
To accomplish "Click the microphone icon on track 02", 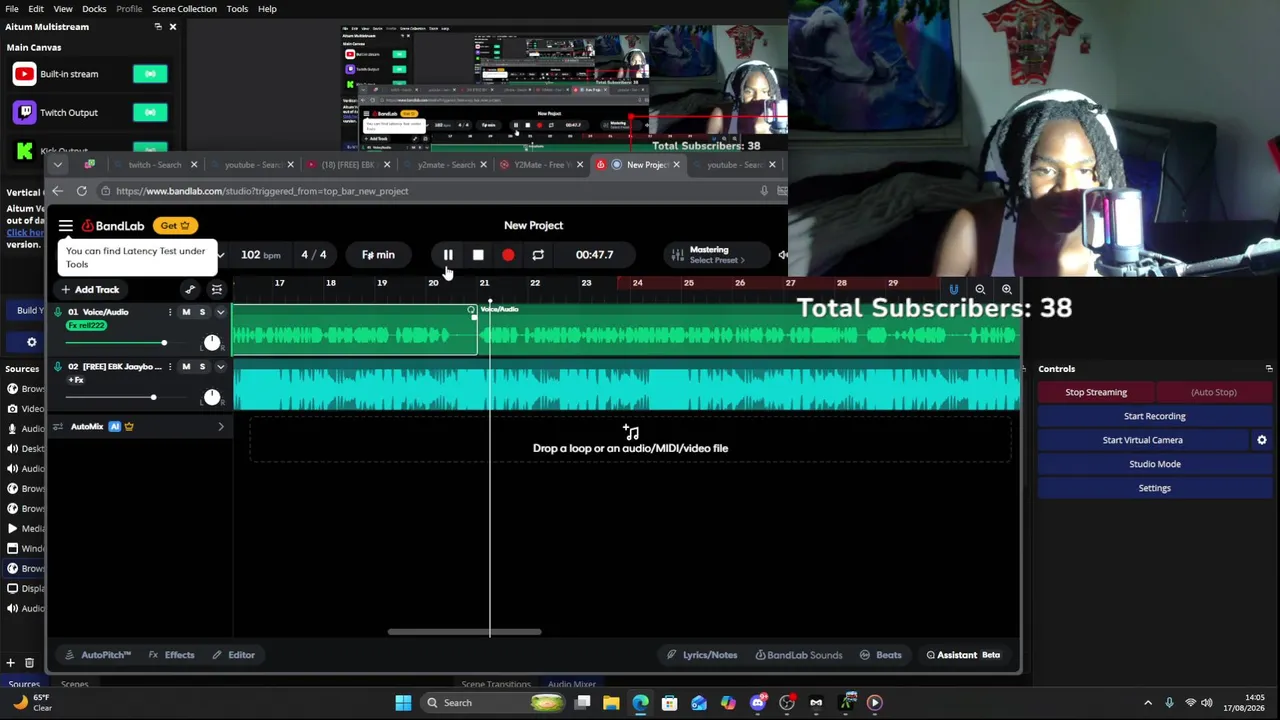I will [58, 367].
